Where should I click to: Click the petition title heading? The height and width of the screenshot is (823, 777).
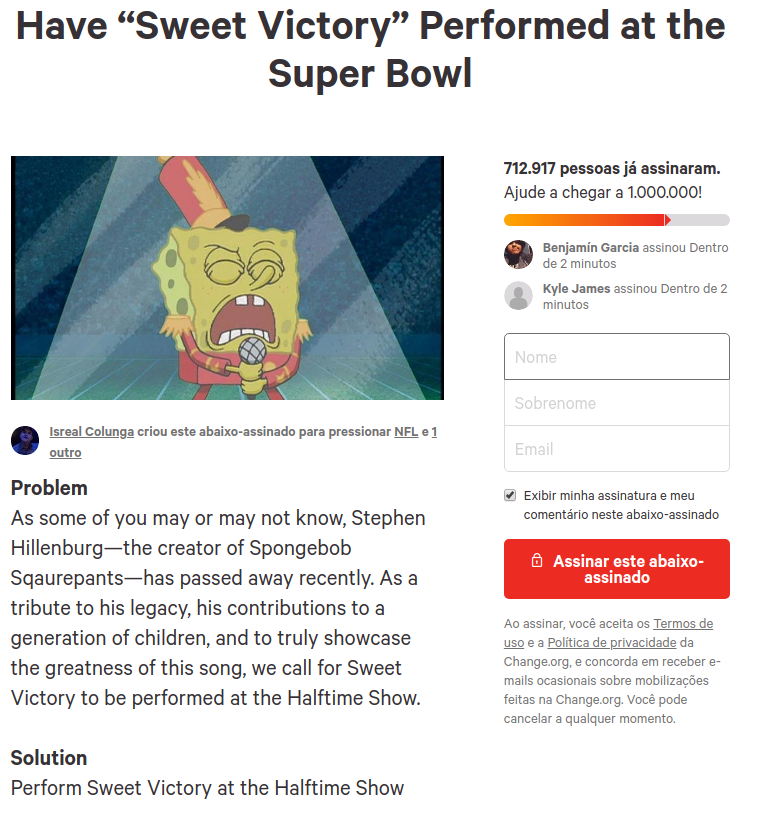coord(371,49)
